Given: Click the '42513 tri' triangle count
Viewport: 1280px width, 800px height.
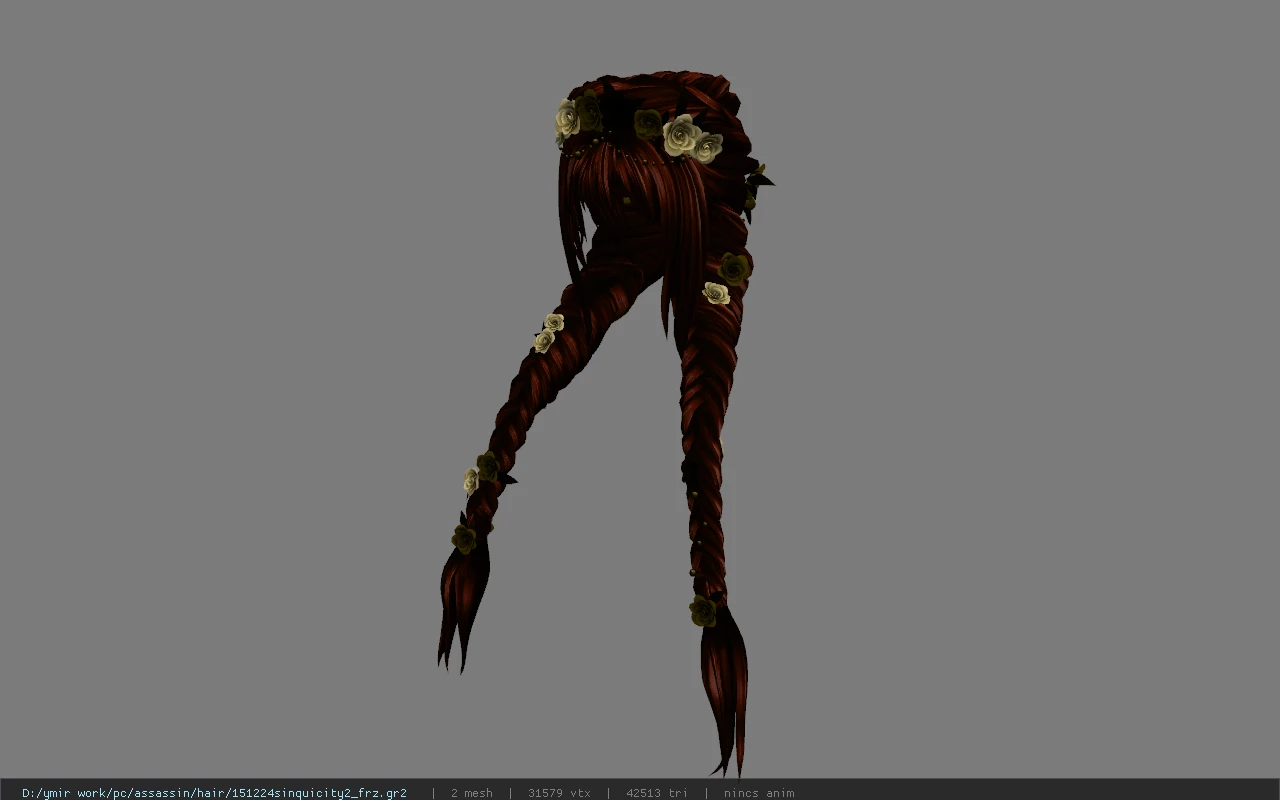Looking at the screenshot, I should click(657, 793).
